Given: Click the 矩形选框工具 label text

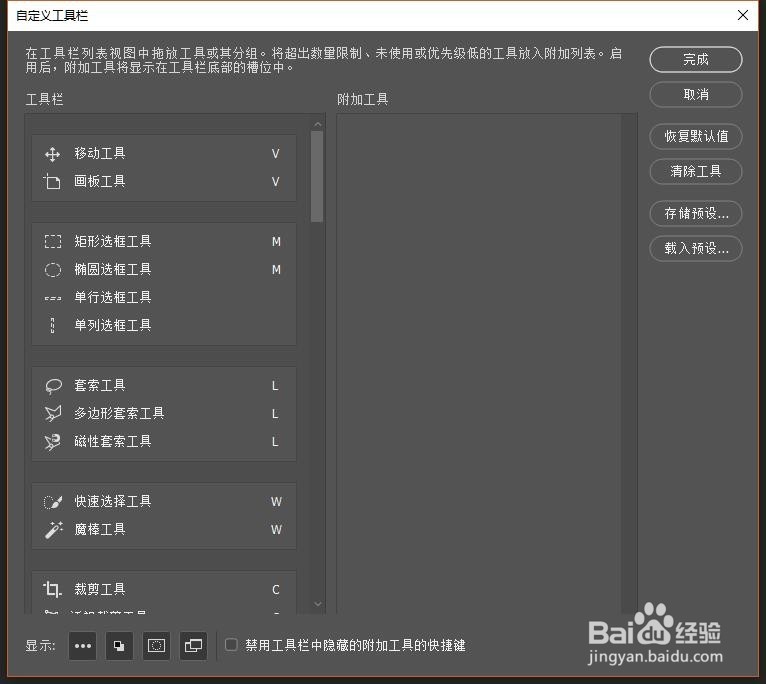Looking at the screenshot, I should click(113, 241).
